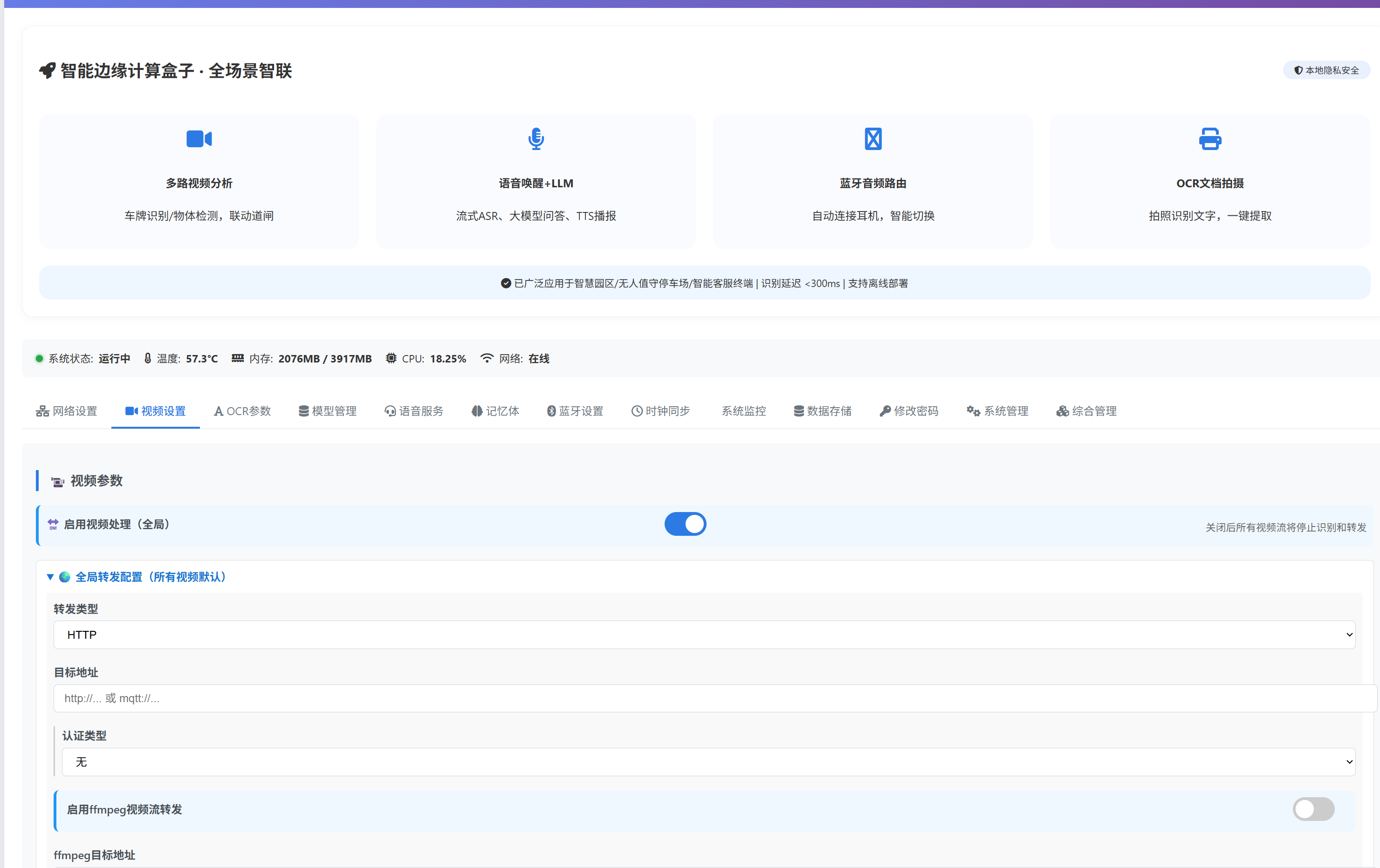Click the 目标地址 input field
This screenshot has height=868, width=1380.
tap(714, 698)
